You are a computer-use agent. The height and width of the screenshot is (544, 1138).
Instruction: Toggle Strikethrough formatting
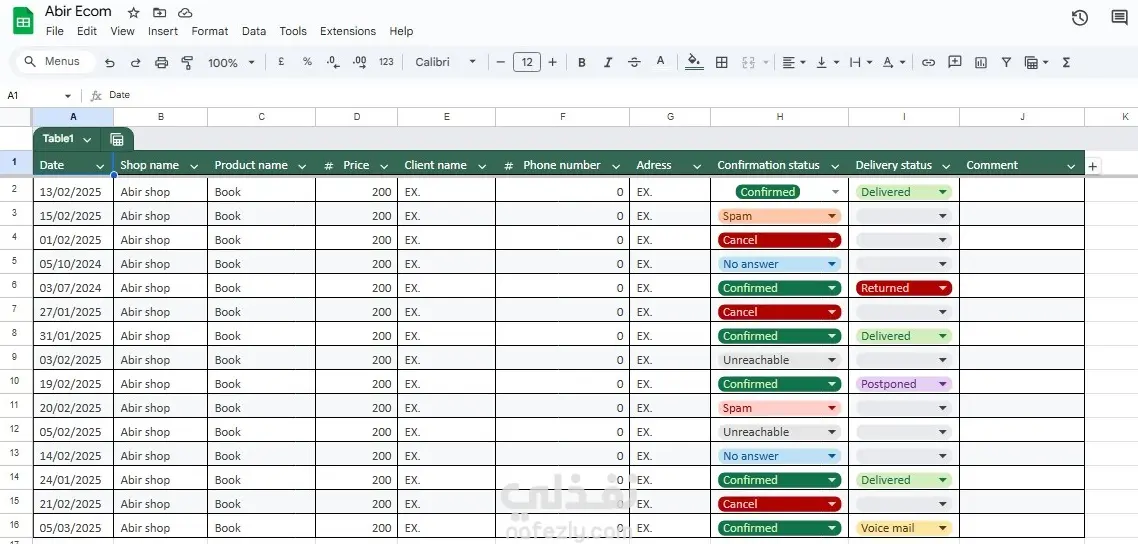(634, 62)
